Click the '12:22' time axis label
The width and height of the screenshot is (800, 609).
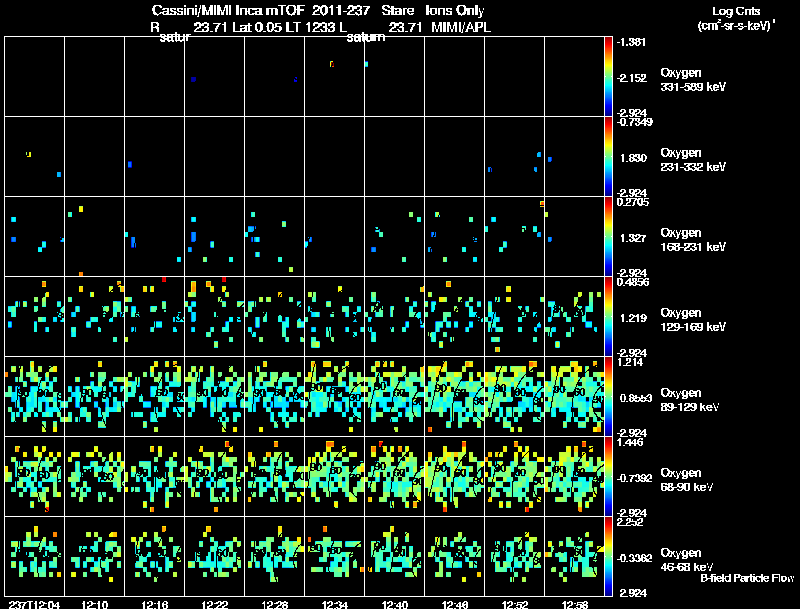[214, 604]
